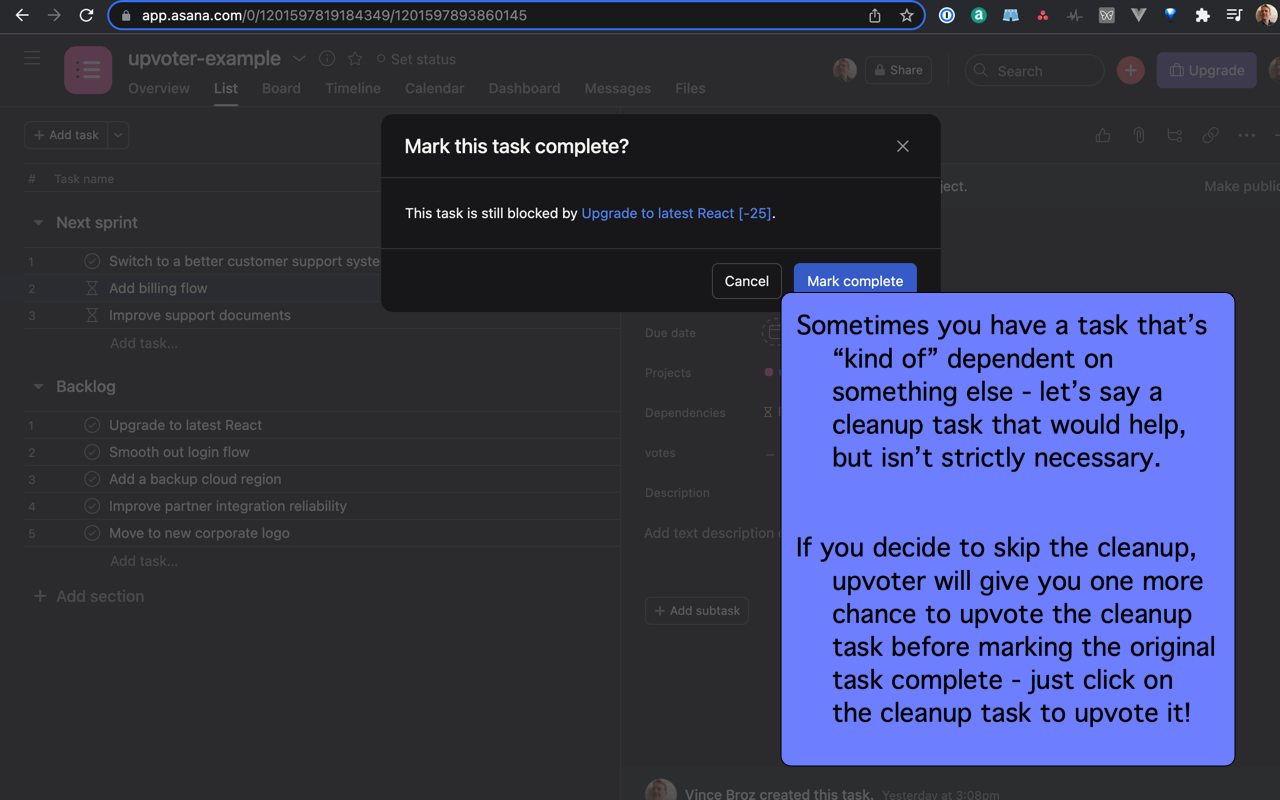Copy task link with chain icon
The width and height of the screenshot is (1280, 800).
click(x=1211, y=135)
